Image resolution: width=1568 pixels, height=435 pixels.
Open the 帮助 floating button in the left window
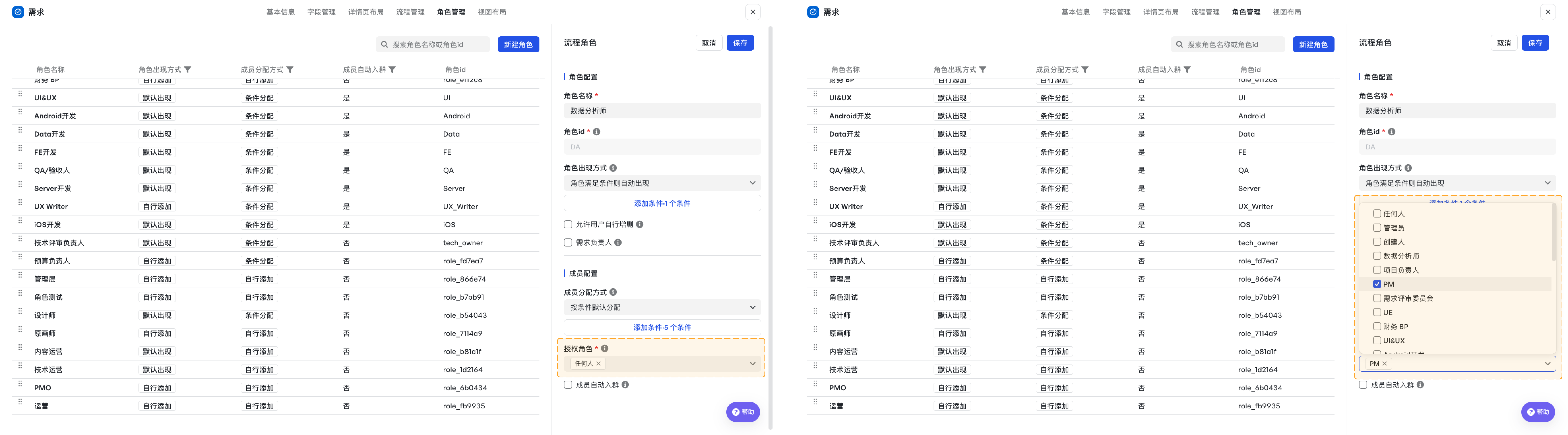(743, 412)
